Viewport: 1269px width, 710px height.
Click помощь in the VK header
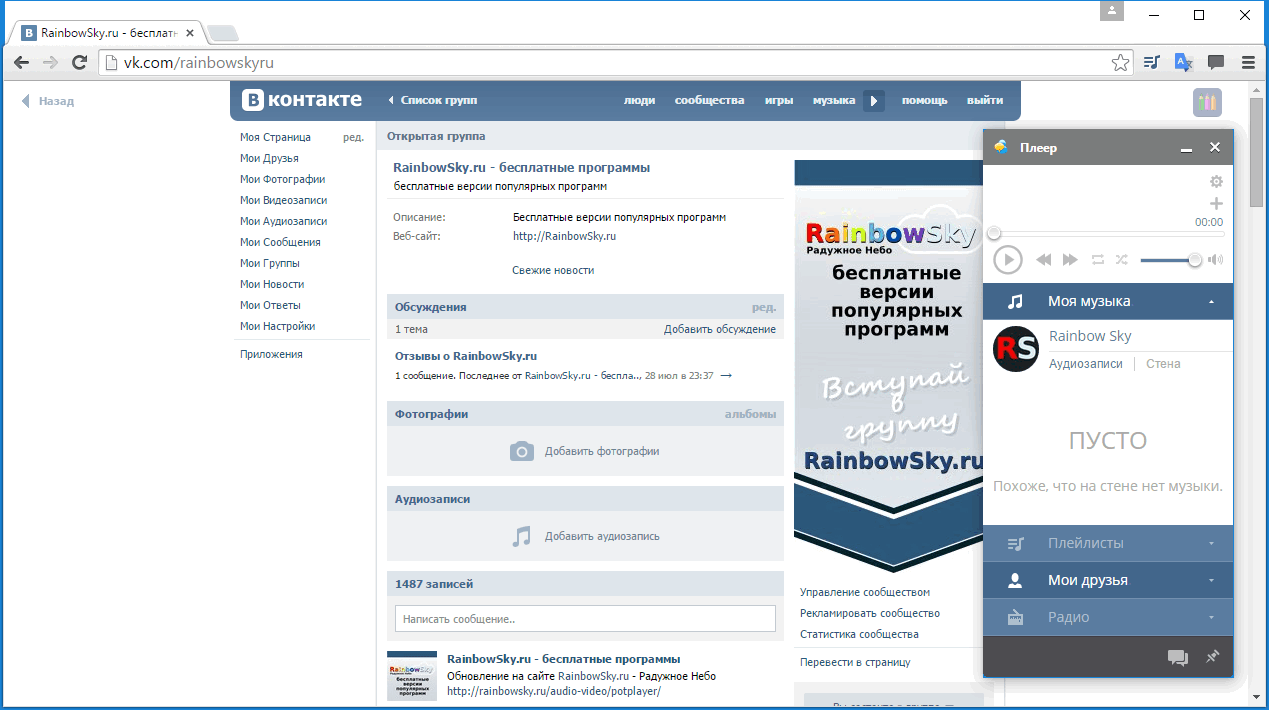coord(924,100)
